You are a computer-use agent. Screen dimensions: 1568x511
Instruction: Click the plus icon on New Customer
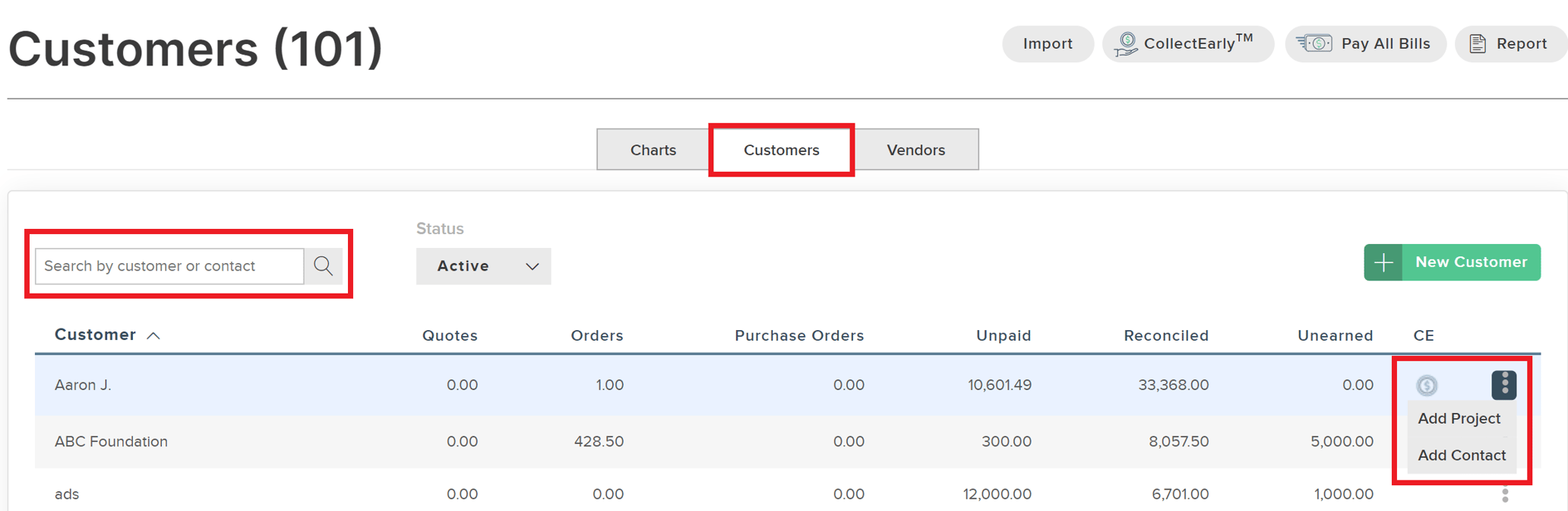1383,262
